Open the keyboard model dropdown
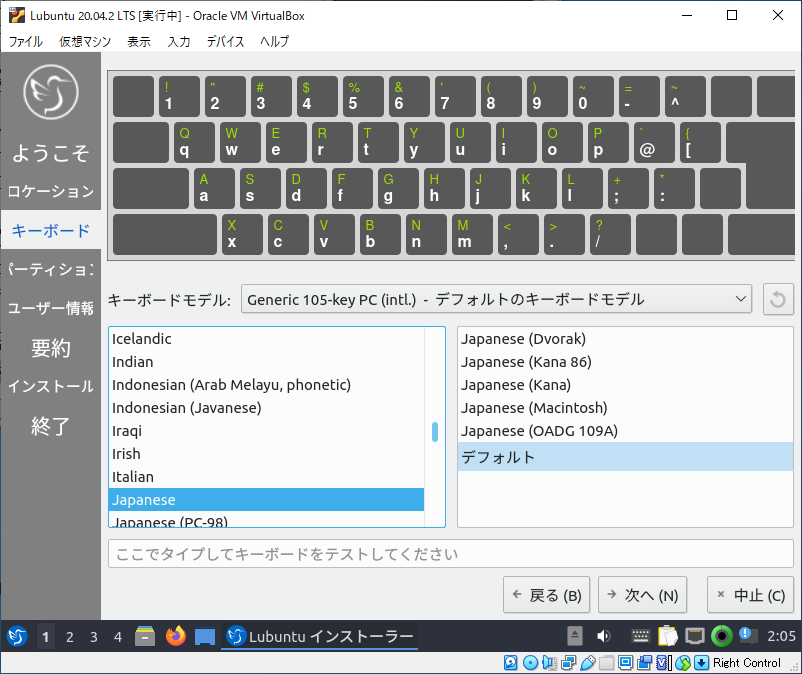 click(x=496, y=299)
